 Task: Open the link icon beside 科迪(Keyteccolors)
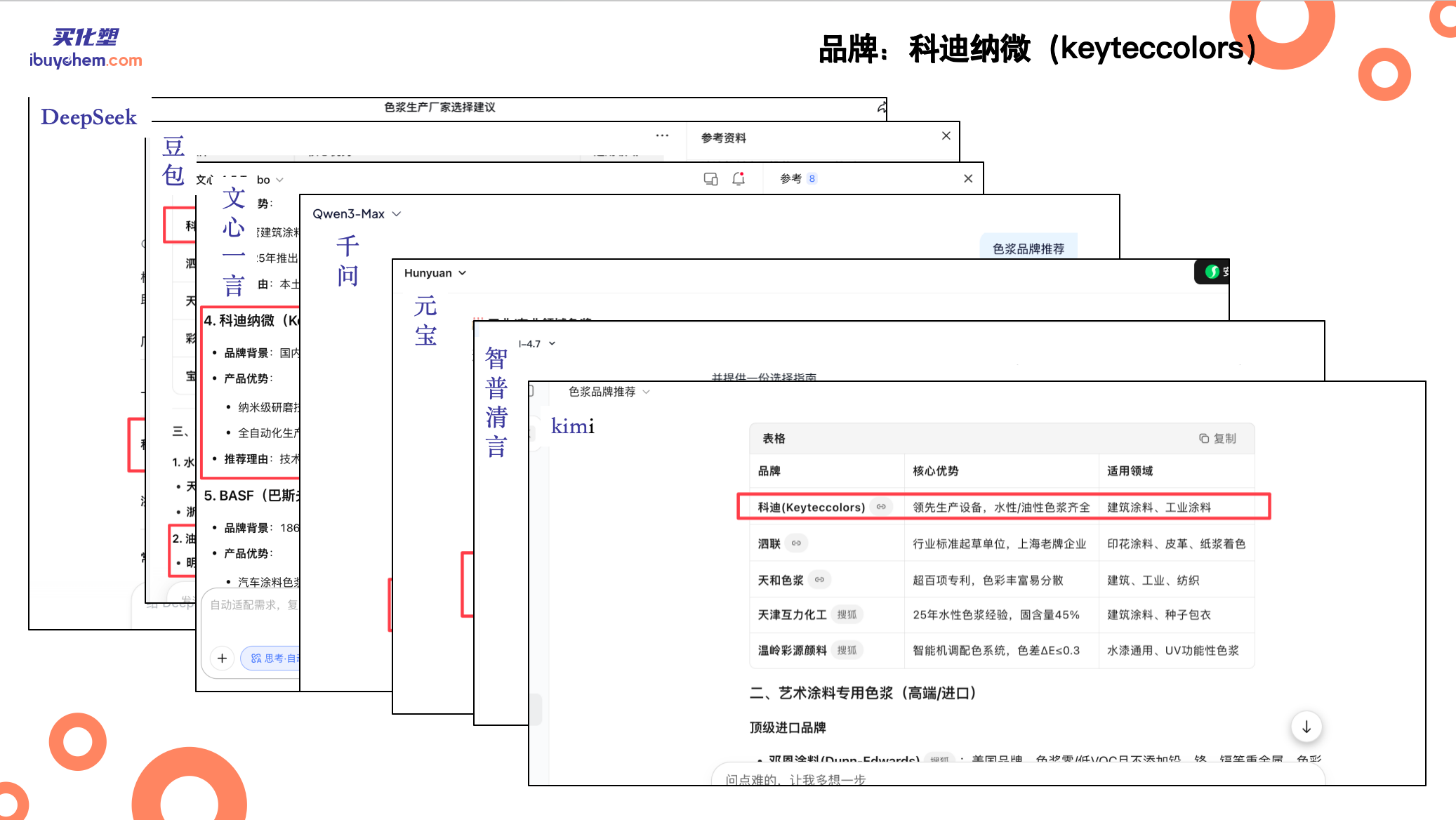(x=881, y=507)
